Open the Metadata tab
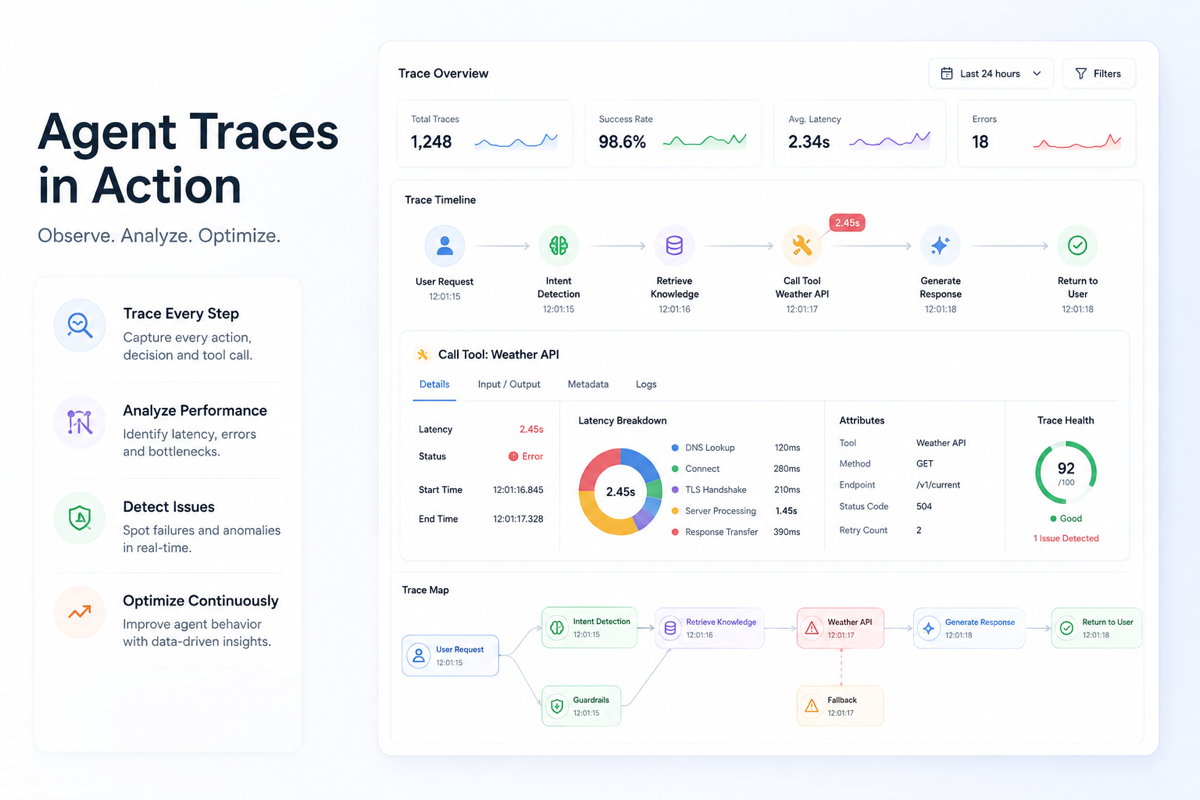 pos(588,384)
